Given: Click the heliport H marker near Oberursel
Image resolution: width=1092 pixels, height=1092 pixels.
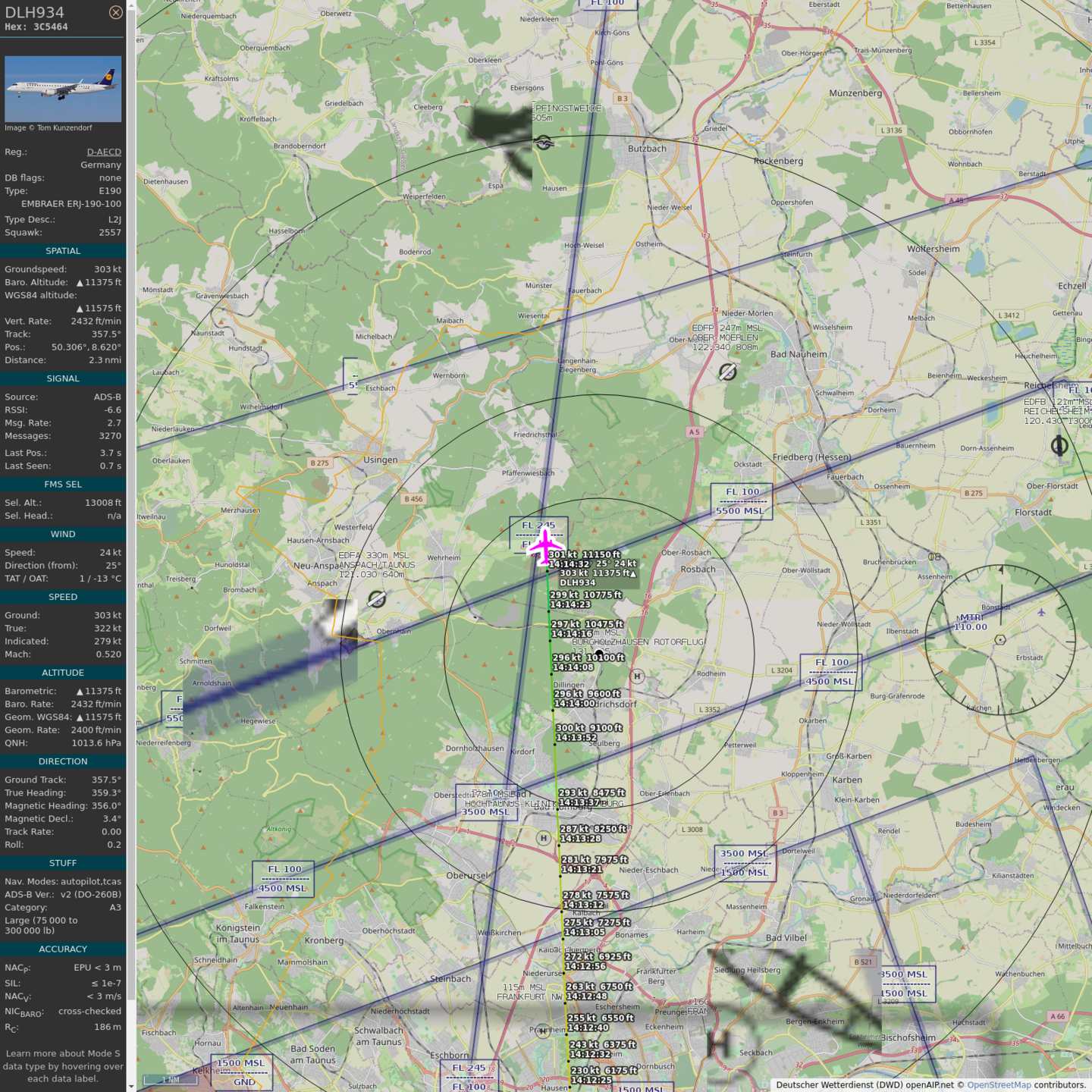Looking at the screenshot, I should (543, 838).
